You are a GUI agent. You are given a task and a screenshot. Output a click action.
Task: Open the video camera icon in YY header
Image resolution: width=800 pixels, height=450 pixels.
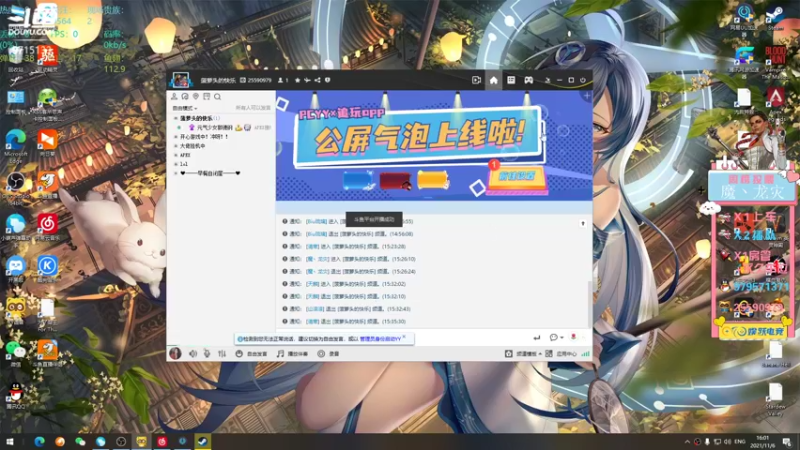tap(476, 80)
